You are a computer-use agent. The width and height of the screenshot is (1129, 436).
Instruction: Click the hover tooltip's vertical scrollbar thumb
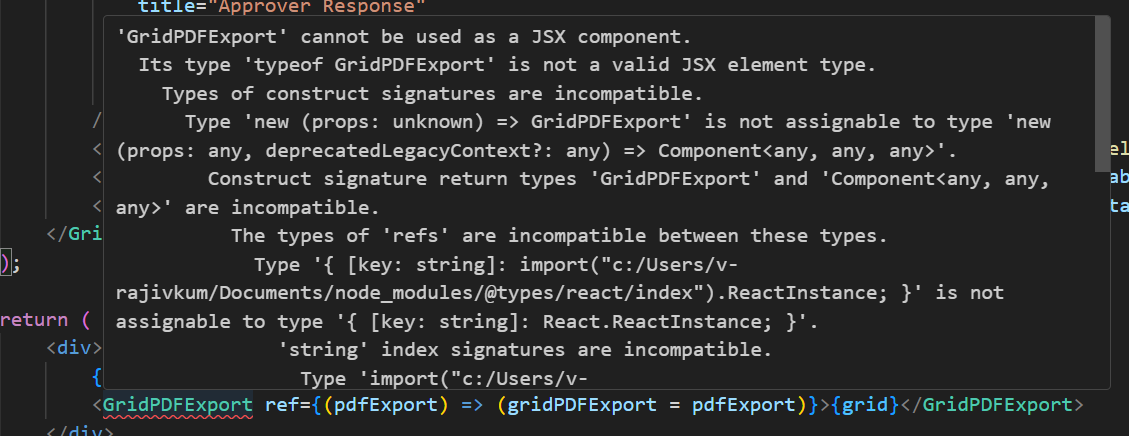point(1102,65)
